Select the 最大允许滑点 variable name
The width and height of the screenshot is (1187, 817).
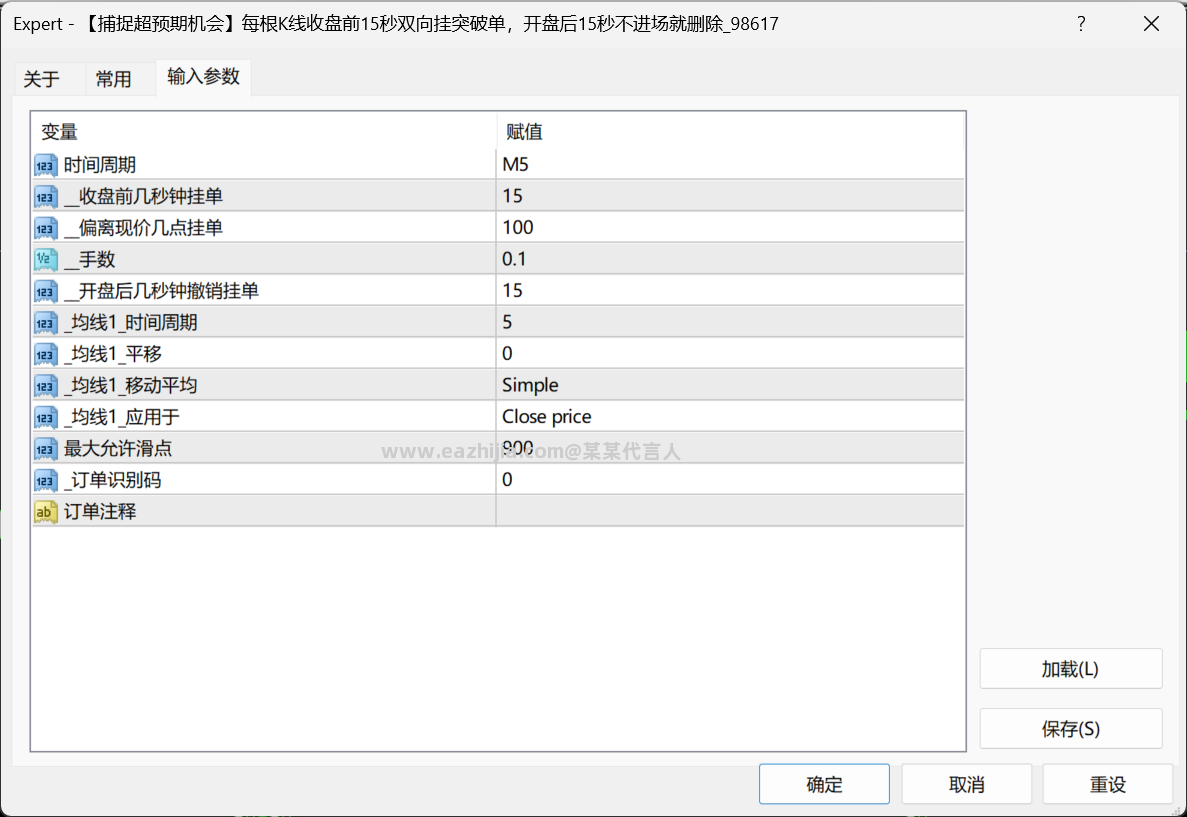pos(118,449)
